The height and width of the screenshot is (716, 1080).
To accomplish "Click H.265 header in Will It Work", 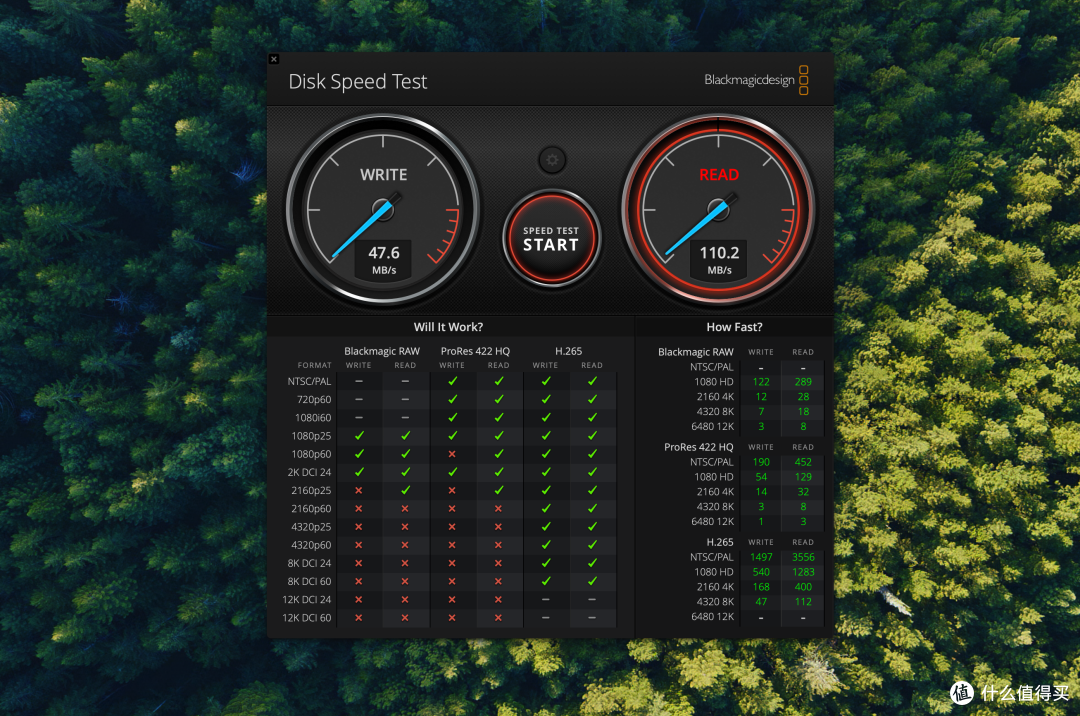I will [x=568, y=351].
